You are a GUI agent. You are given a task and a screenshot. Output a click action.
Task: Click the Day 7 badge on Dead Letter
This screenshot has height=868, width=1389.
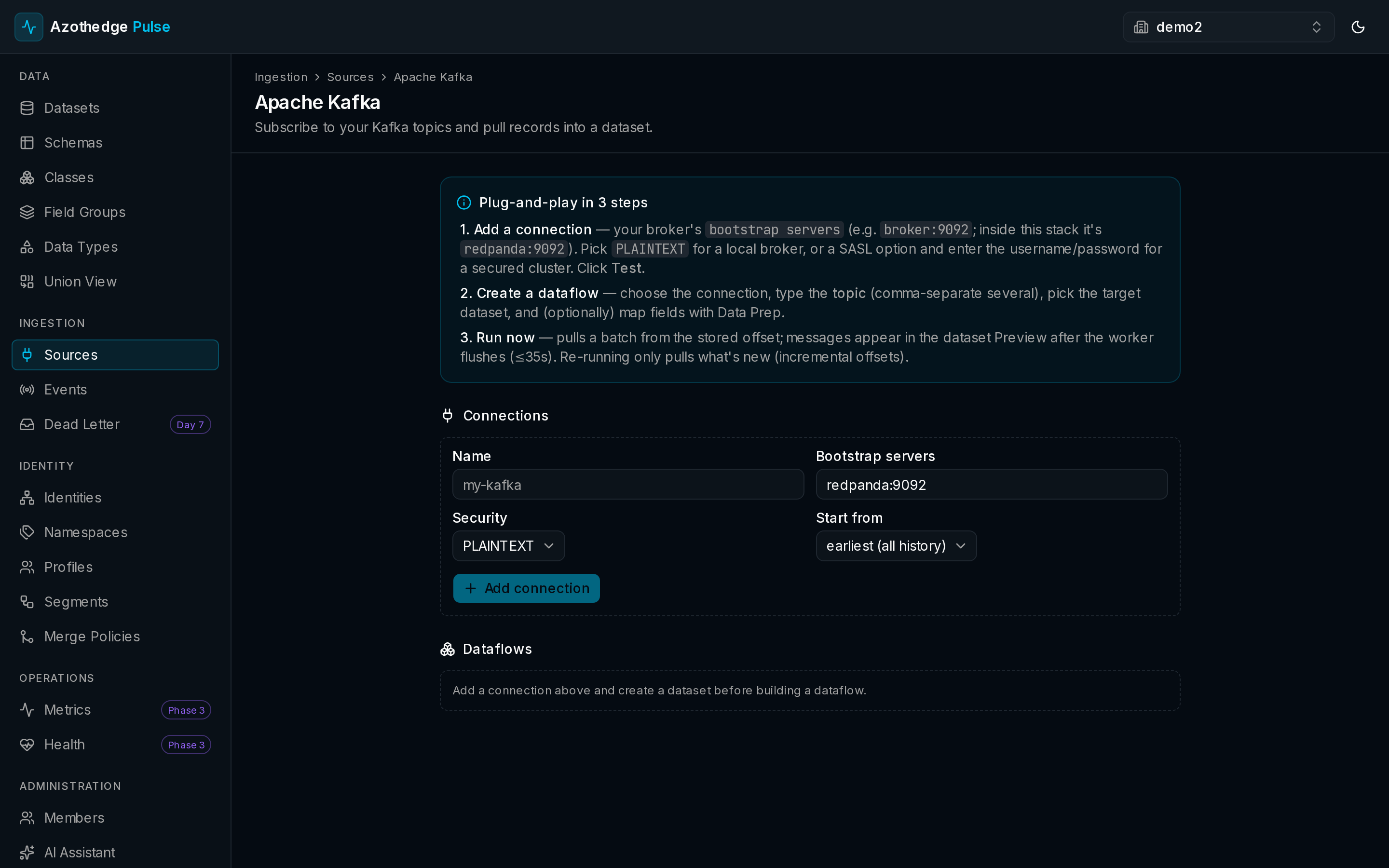tap(190, 425)
